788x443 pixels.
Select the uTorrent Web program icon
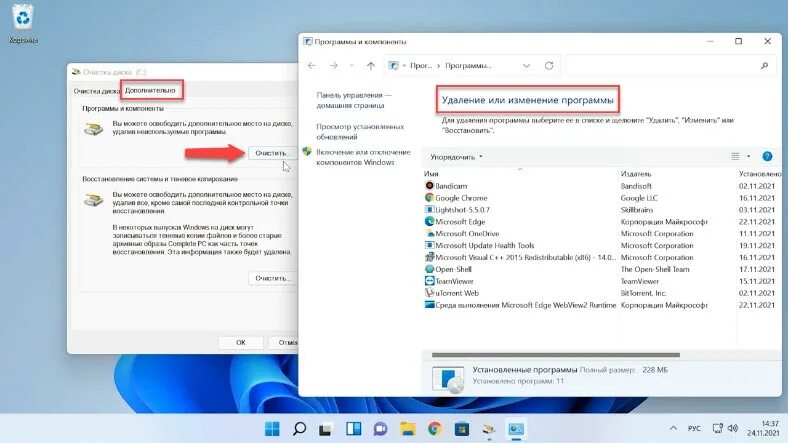tap(429, 292)
